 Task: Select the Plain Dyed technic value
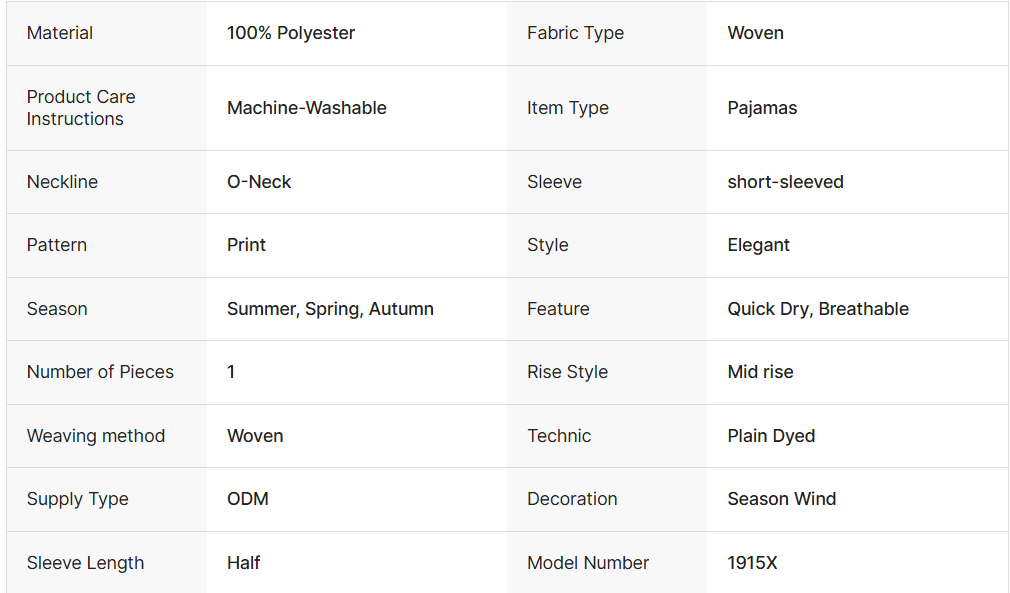click(771, 436)
